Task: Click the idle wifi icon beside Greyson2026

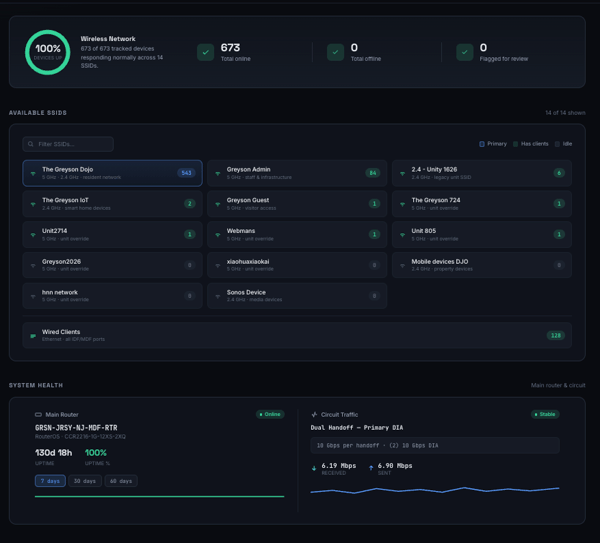Action: click(33, 266)
